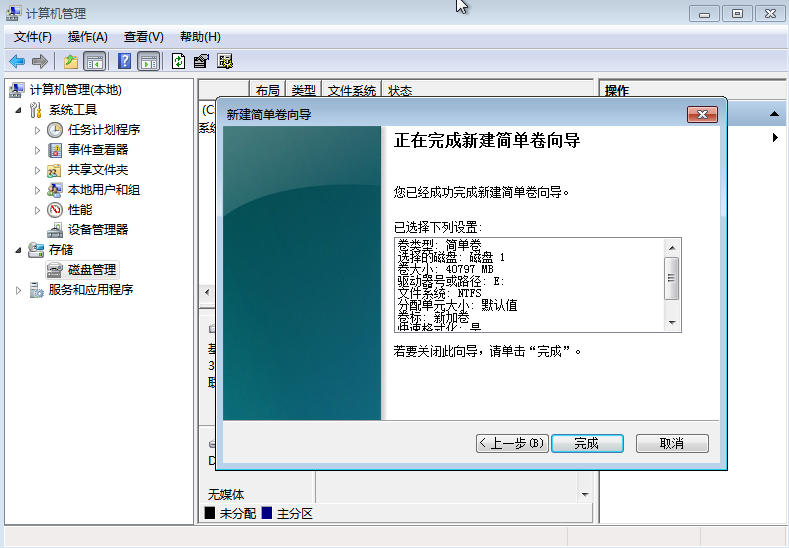Open the 查看(V) menu

point(143,37)
